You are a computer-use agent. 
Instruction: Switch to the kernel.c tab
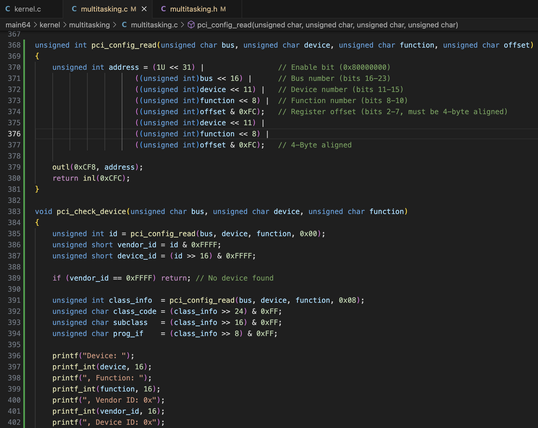[x=27, y=9]
